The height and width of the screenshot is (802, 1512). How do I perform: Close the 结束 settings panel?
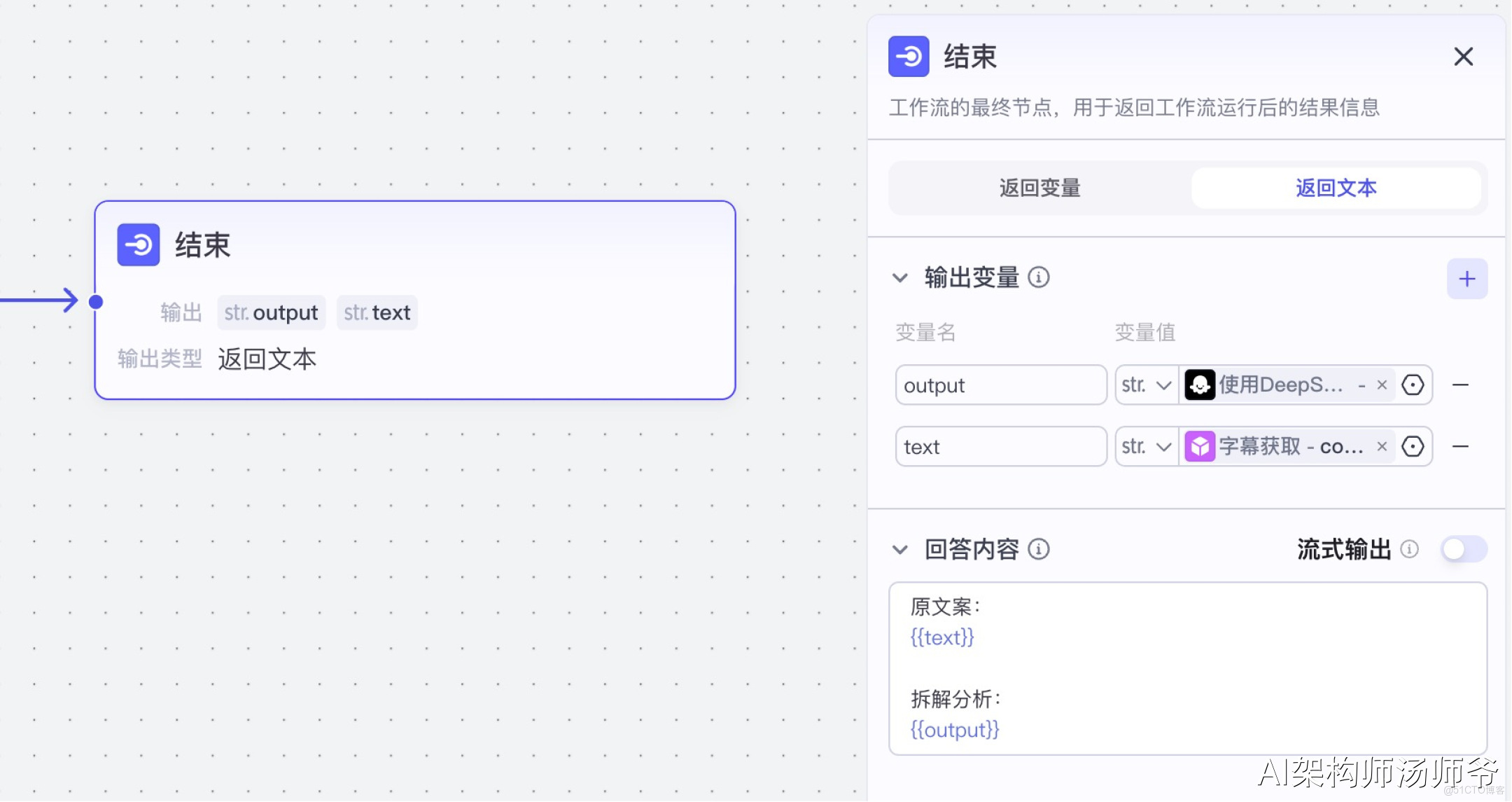pos(1463,57)
